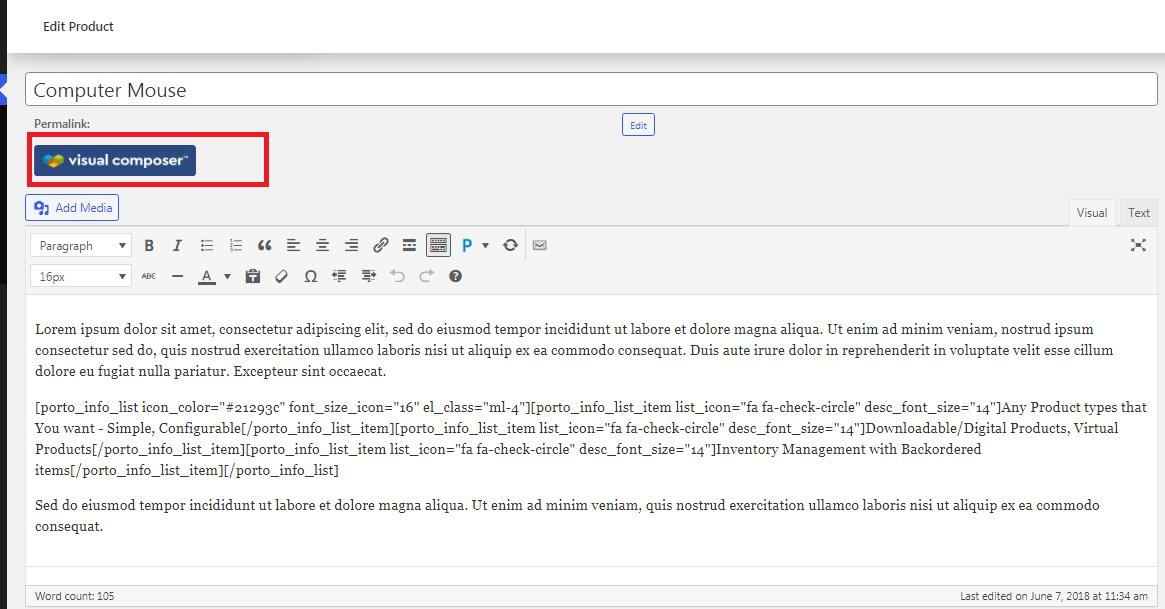Open the text color picker arrow

[x=227, y=276]
